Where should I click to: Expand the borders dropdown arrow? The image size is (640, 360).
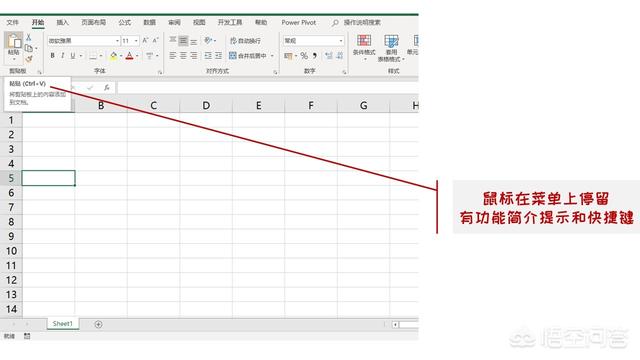tap(101, 56)
